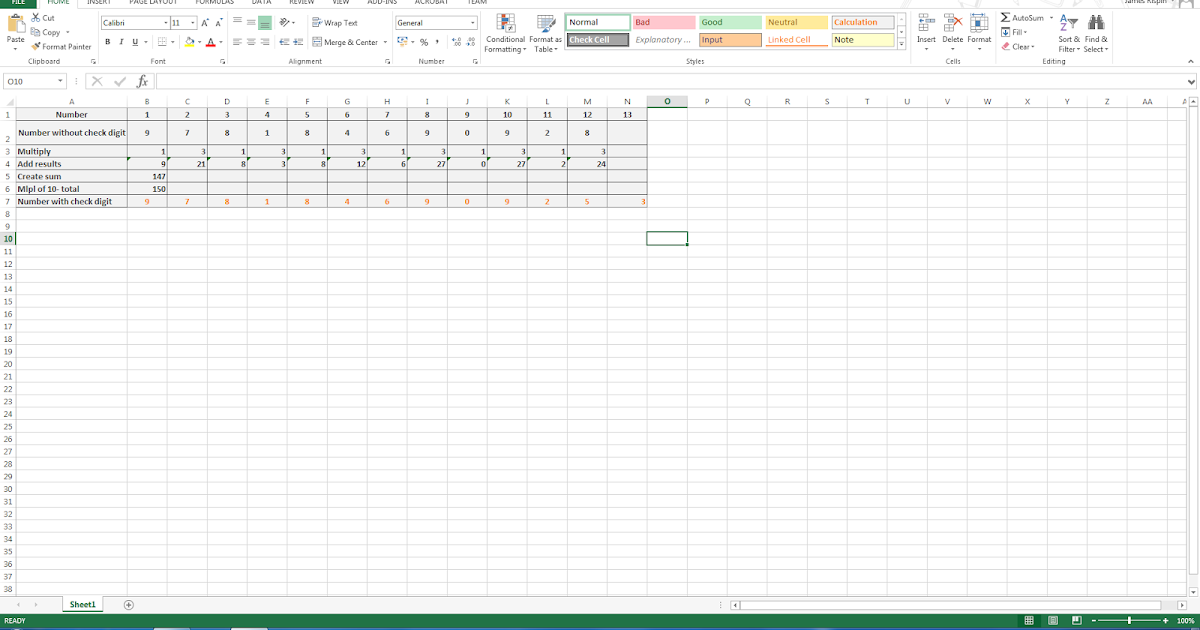Open the font size dropdown
This screenshot has height=630, width=1200.
point(193,22)
